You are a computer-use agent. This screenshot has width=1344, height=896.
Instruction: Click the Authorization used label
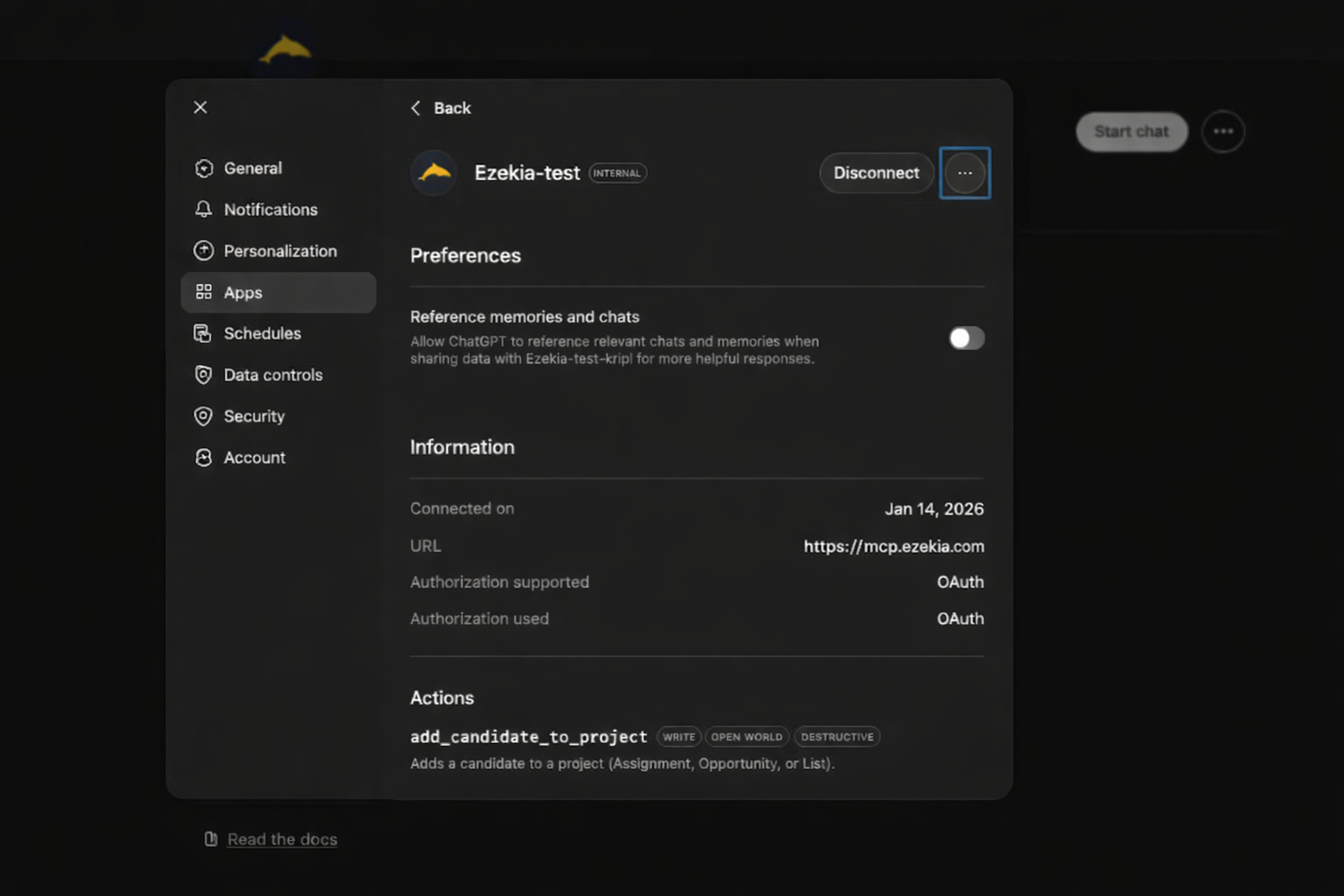tap(479, 619)
